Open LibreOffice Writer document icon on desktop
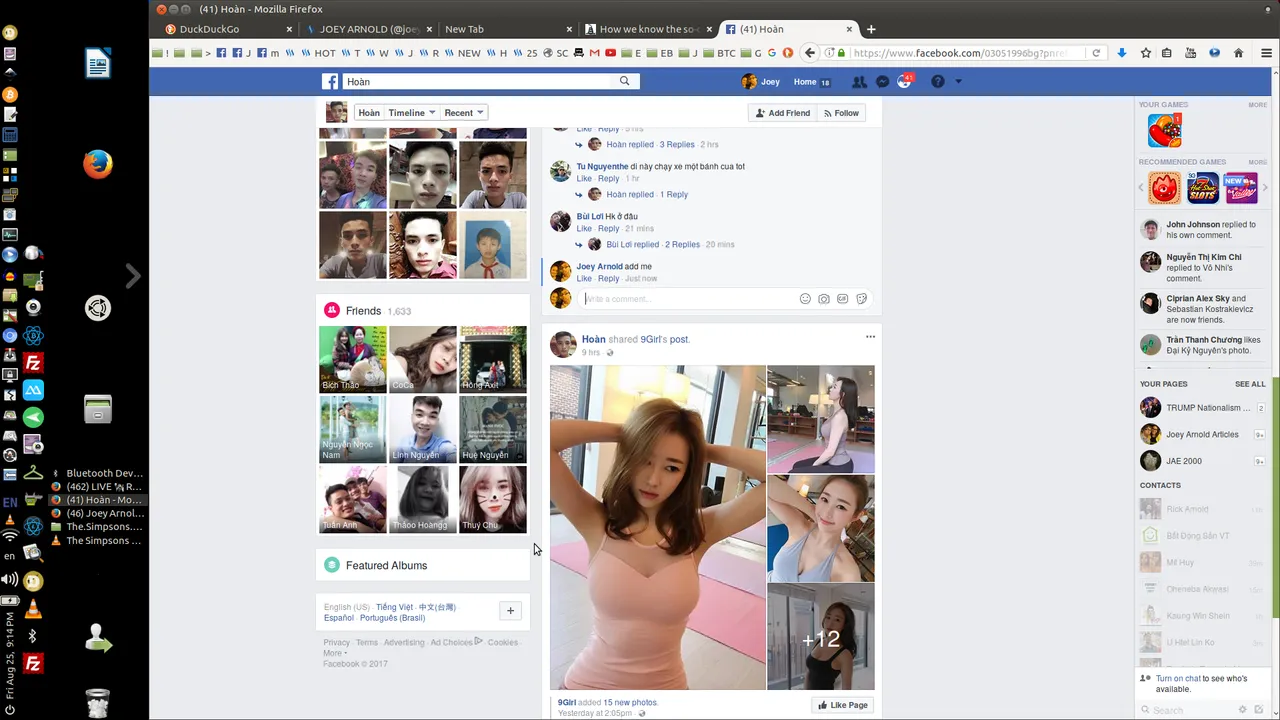This screenshot has width=1280, height=720. tap(97, 64)
